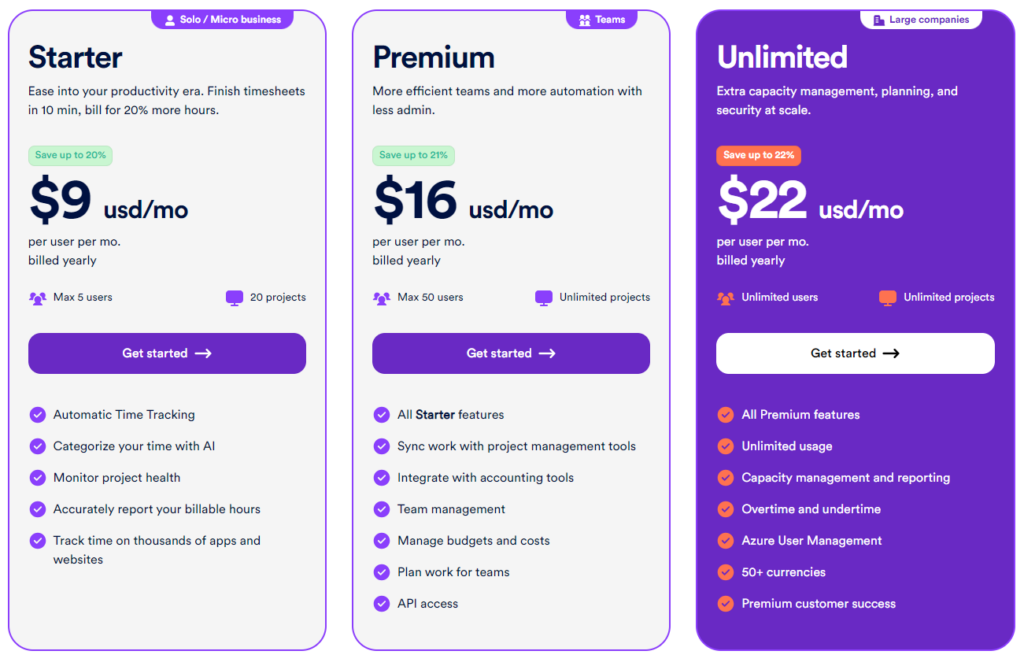Click the monitor icon beside 20 projects
The width and height of the screenshot is (1024, 662).
[x=235, y=298]
